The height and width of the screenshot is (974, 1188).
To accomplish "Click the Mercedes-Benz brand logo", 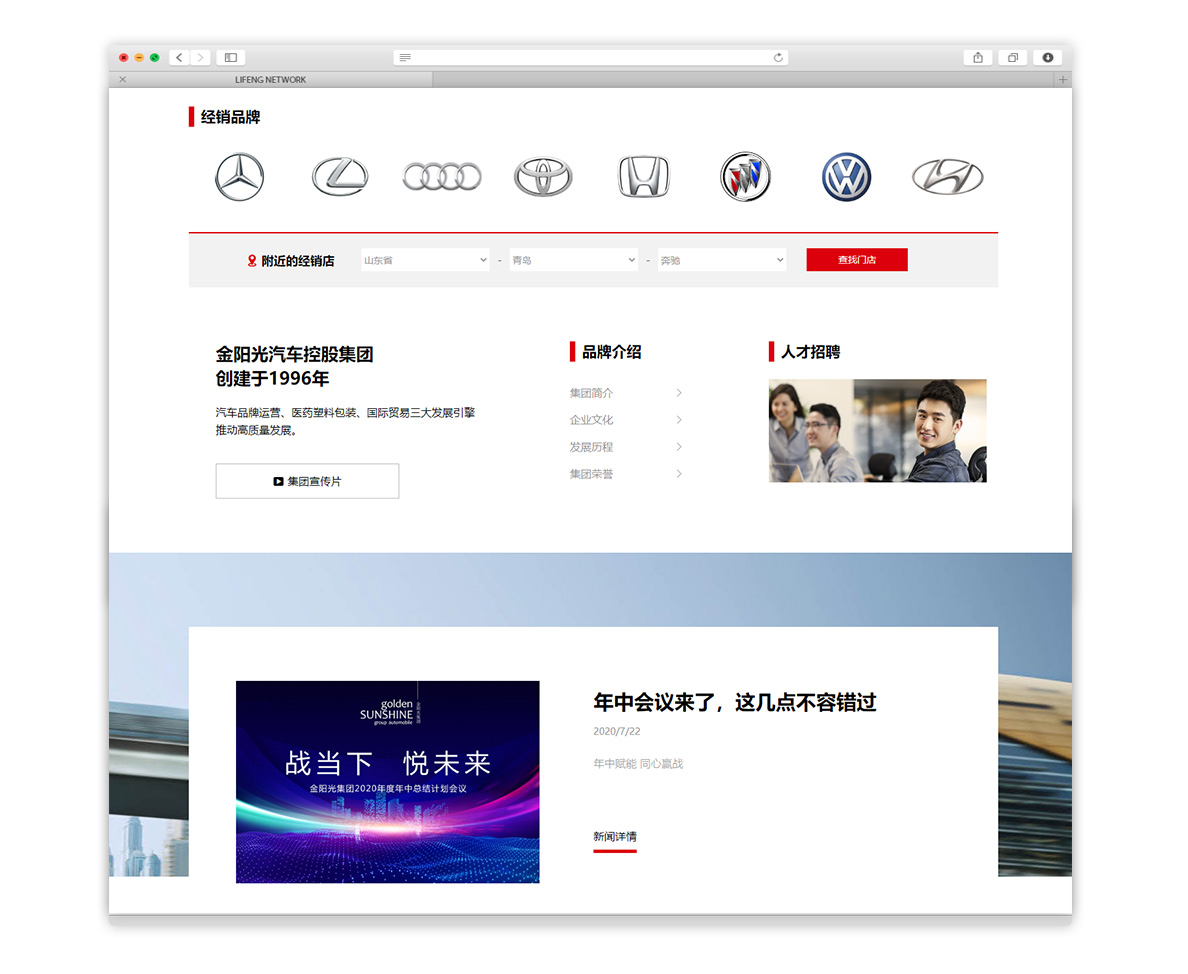I will point(239,177).
